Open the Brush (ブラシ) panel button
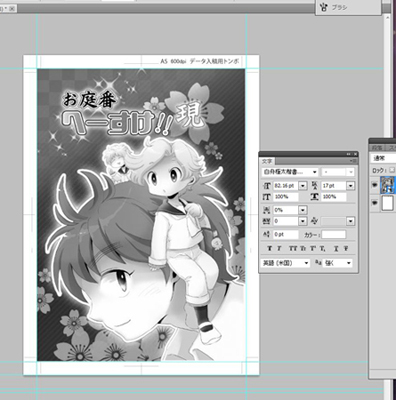The width and height of the screenshot is (396, 400). 347,7
